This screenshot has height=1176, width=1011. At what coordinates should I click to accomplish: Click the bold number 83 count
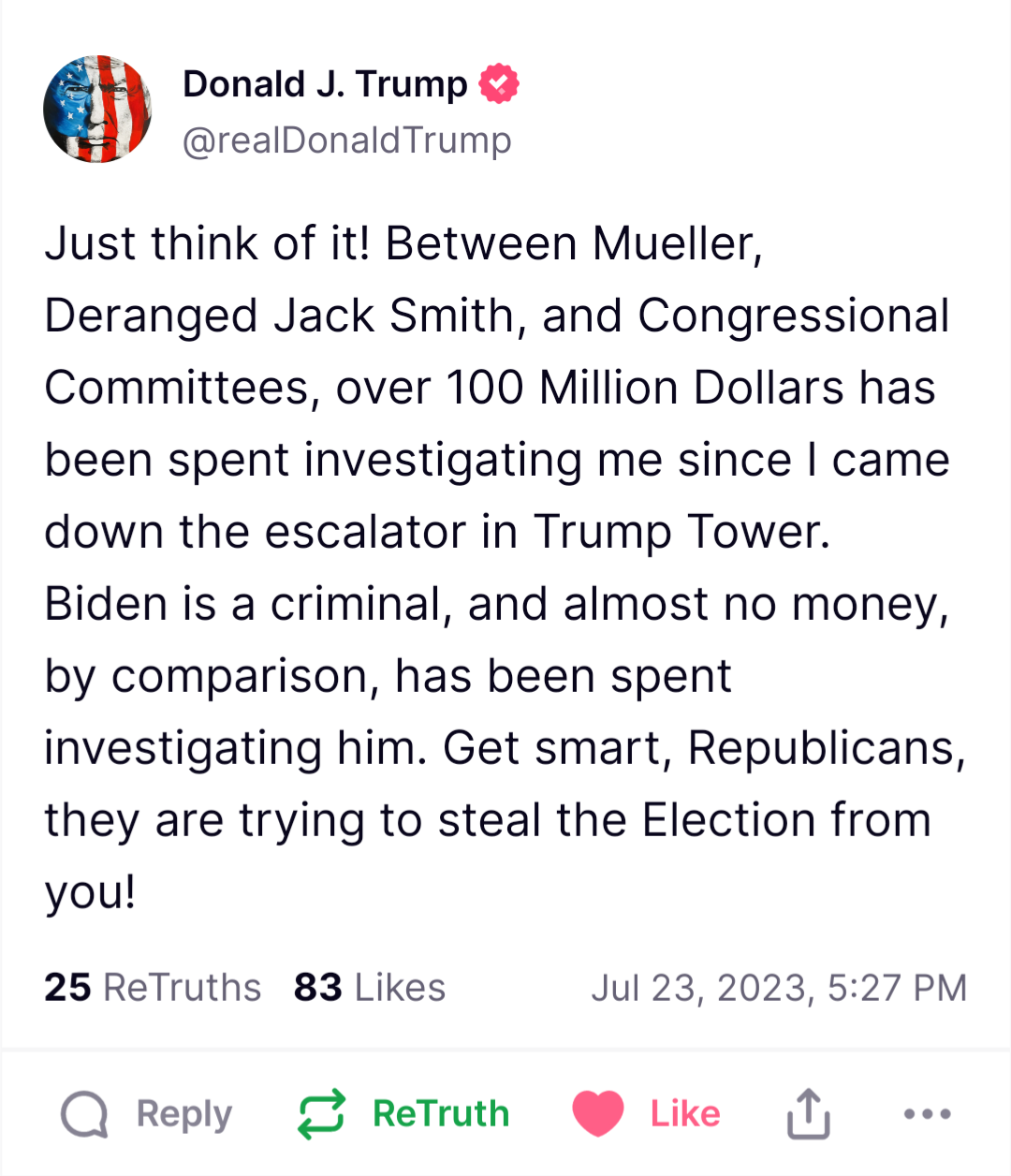point(318,988)
